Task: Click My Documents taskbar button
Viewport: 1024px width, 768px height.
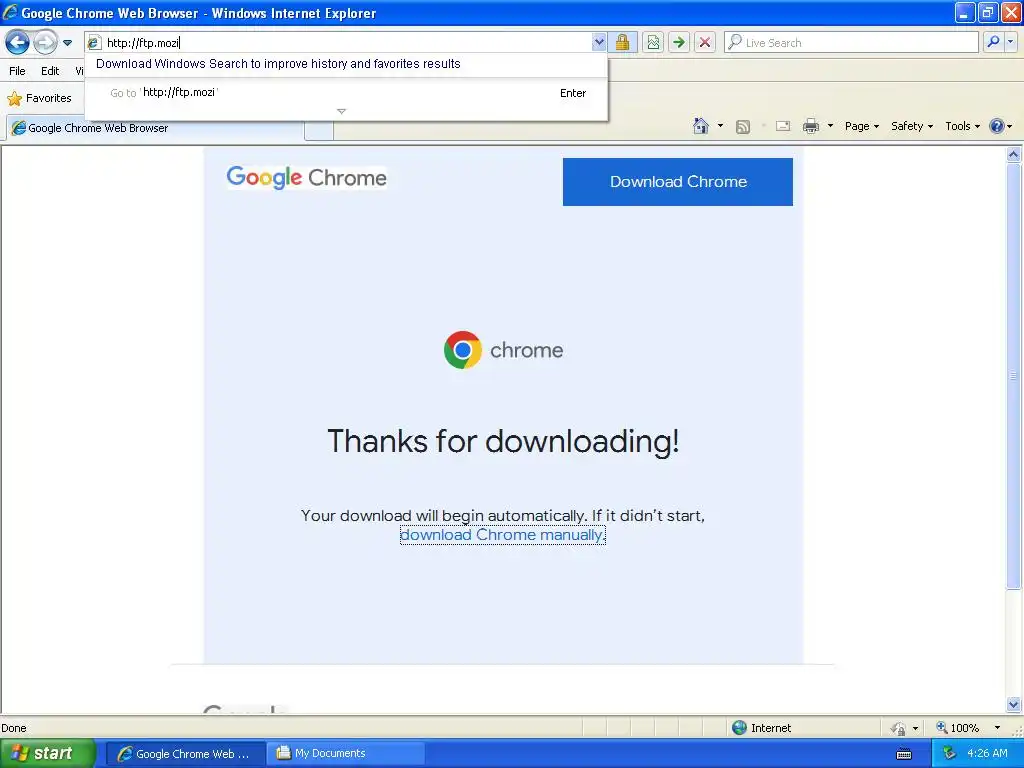Action: (x=346, y=754)
